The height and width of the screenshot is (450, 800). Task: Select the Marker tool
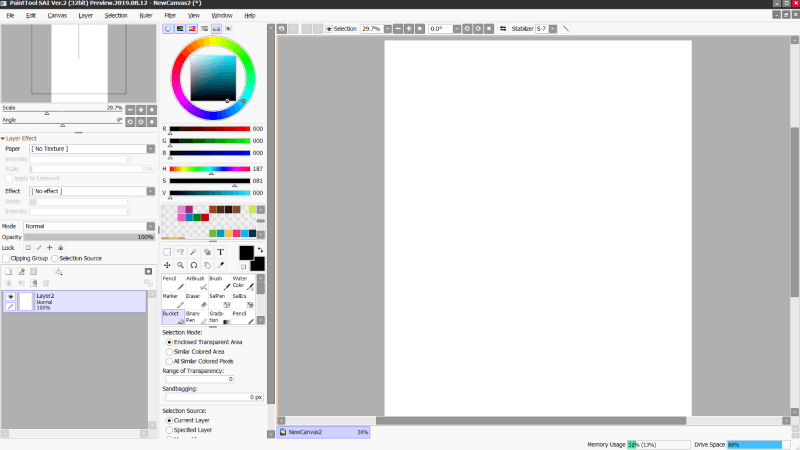[x=171, y=300]
